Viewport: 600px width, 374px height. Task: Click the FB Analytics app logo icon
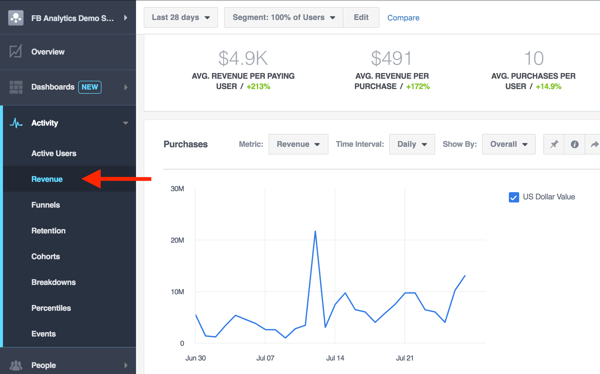[16, 18]
